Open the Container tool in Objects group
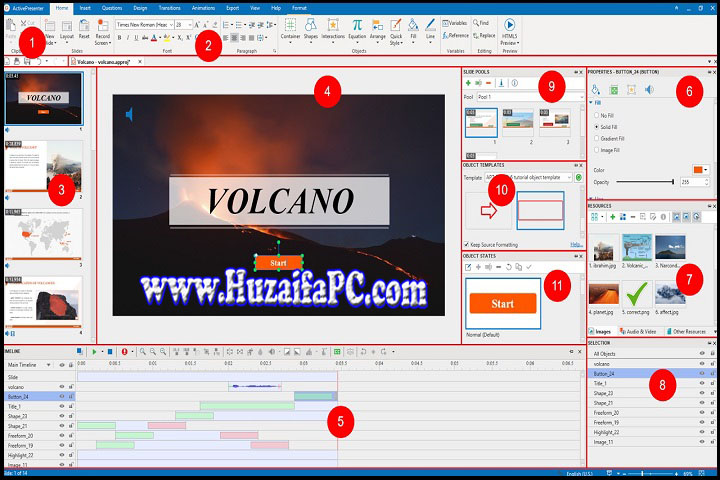Viewport: 720px width, 480px height. 290,30
